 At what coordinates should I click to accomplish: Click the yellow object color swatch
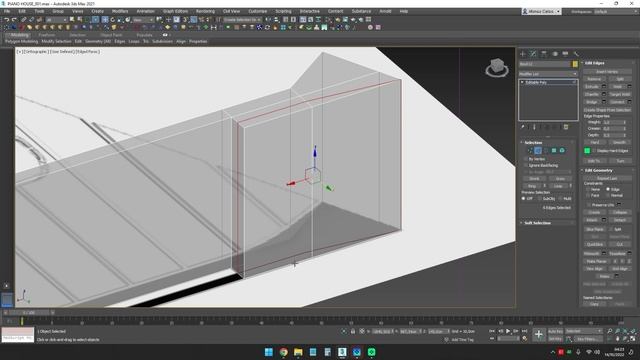[x=575, y=64]
